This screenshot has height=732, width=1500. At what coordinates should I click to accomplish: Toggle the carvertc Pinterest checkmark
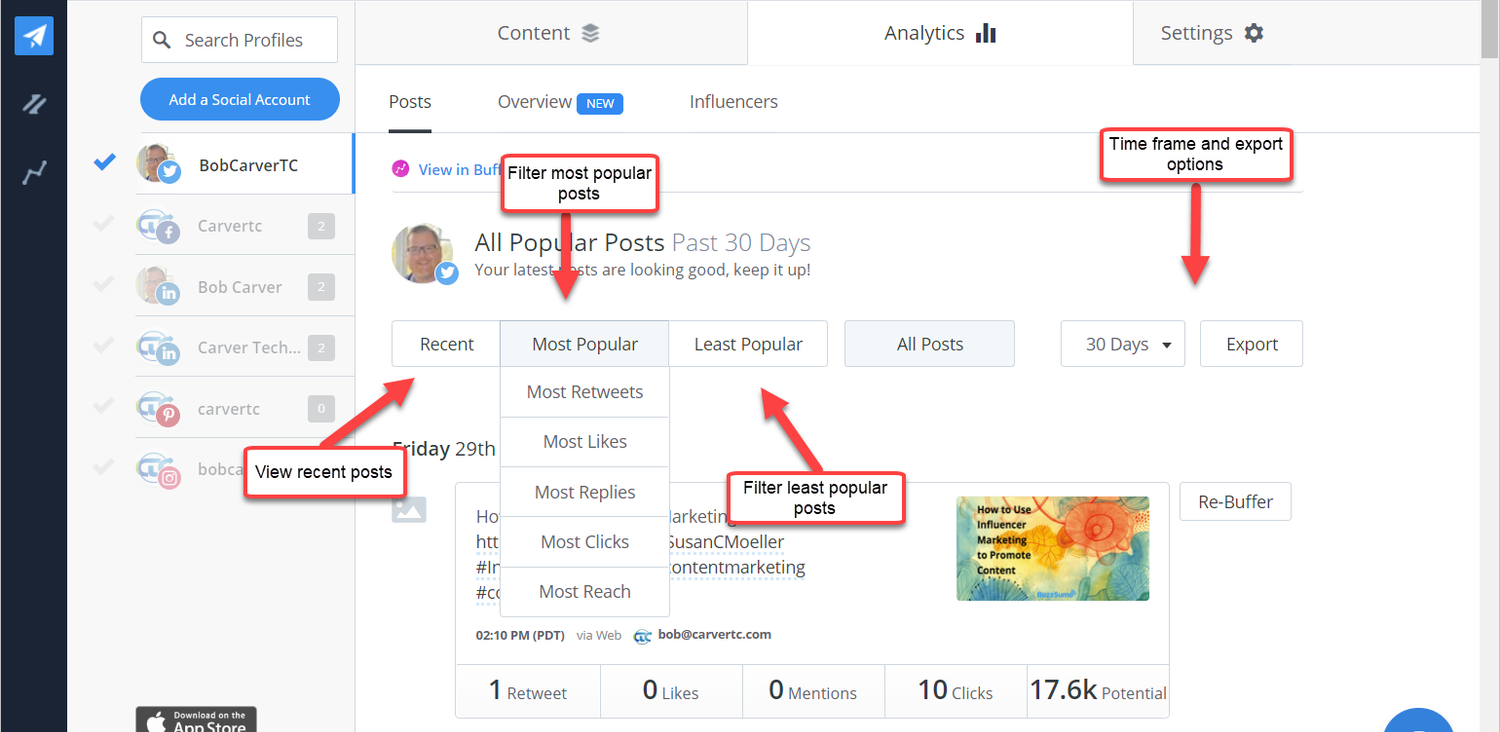tap(103, 407)
